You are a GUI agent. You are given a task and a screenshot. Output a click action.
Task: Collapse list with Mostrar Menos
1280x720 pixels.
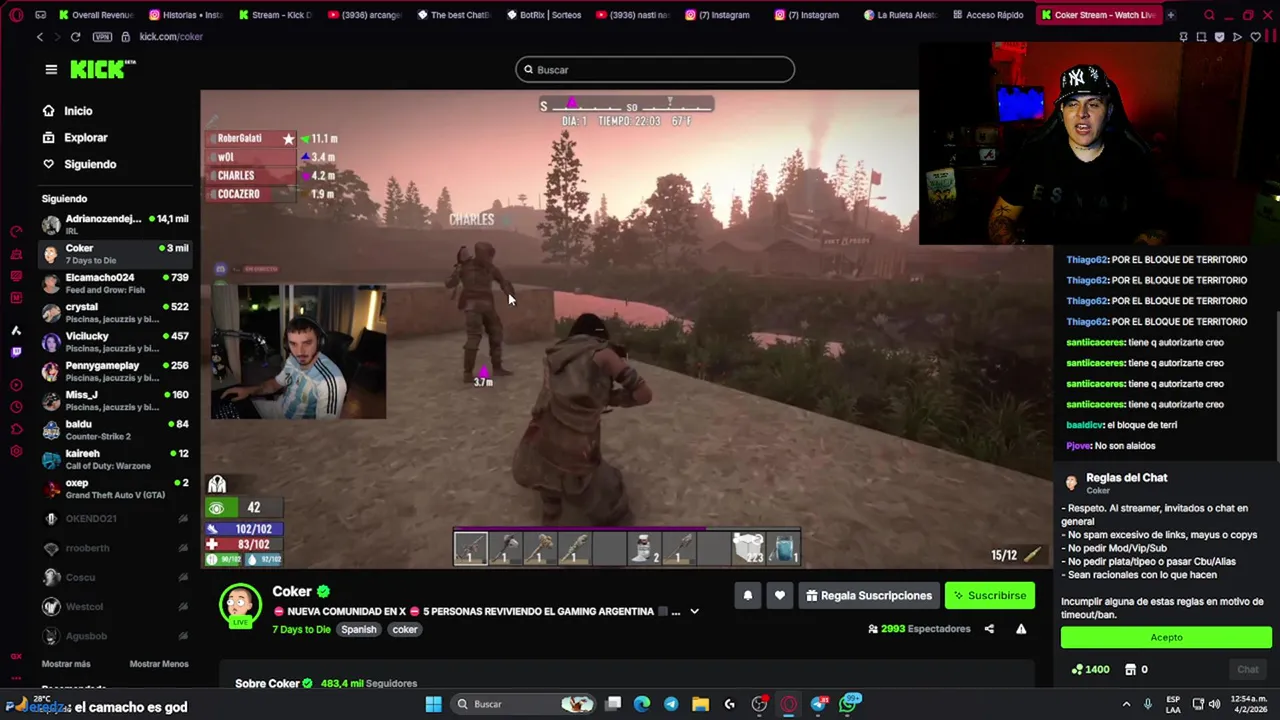(159, 664)
